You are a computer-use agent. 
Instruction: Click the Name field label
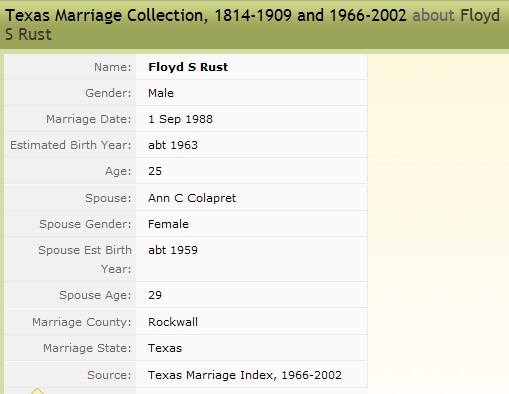coord(113,67)
